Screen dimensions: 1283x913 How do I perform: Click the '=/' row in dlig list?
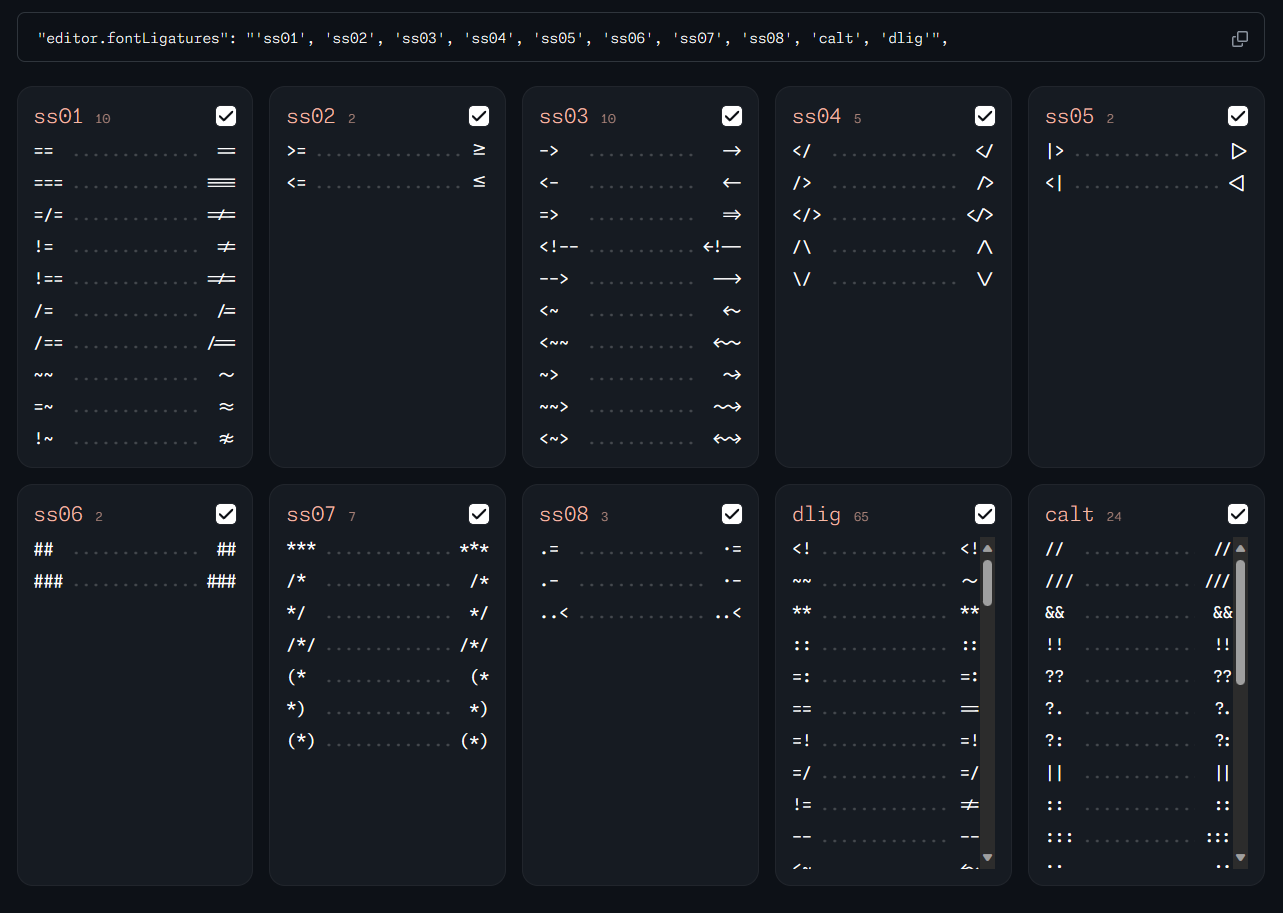tap(886, 773)
